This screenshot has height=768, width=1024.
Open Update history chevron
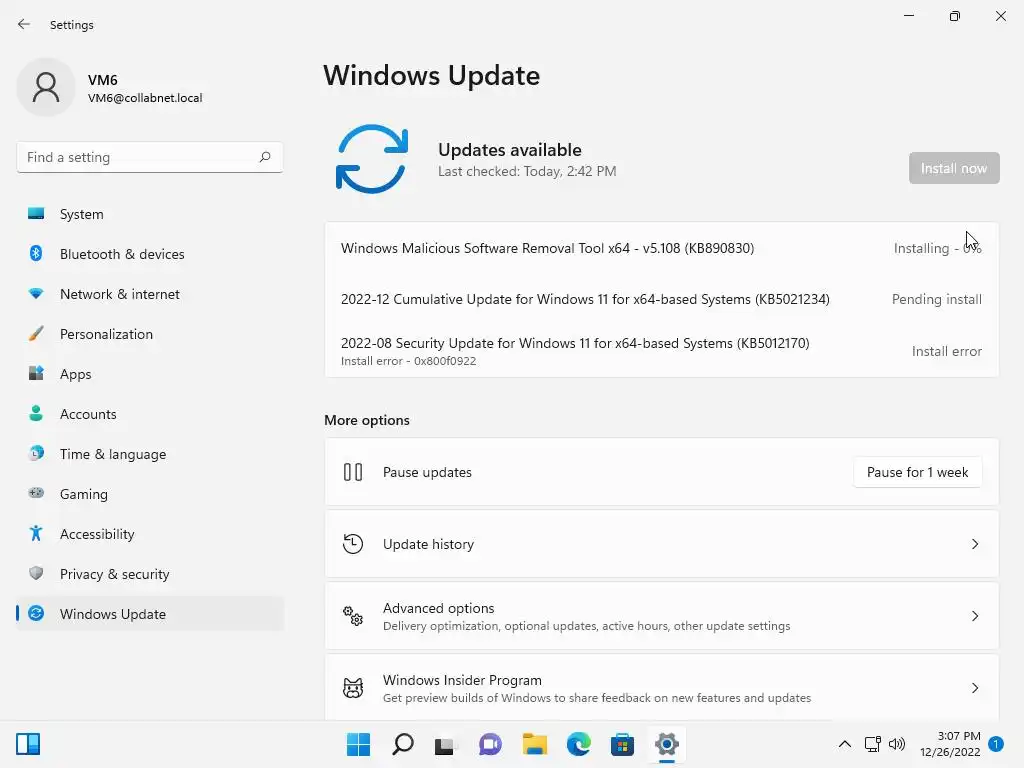click(974, 544)
